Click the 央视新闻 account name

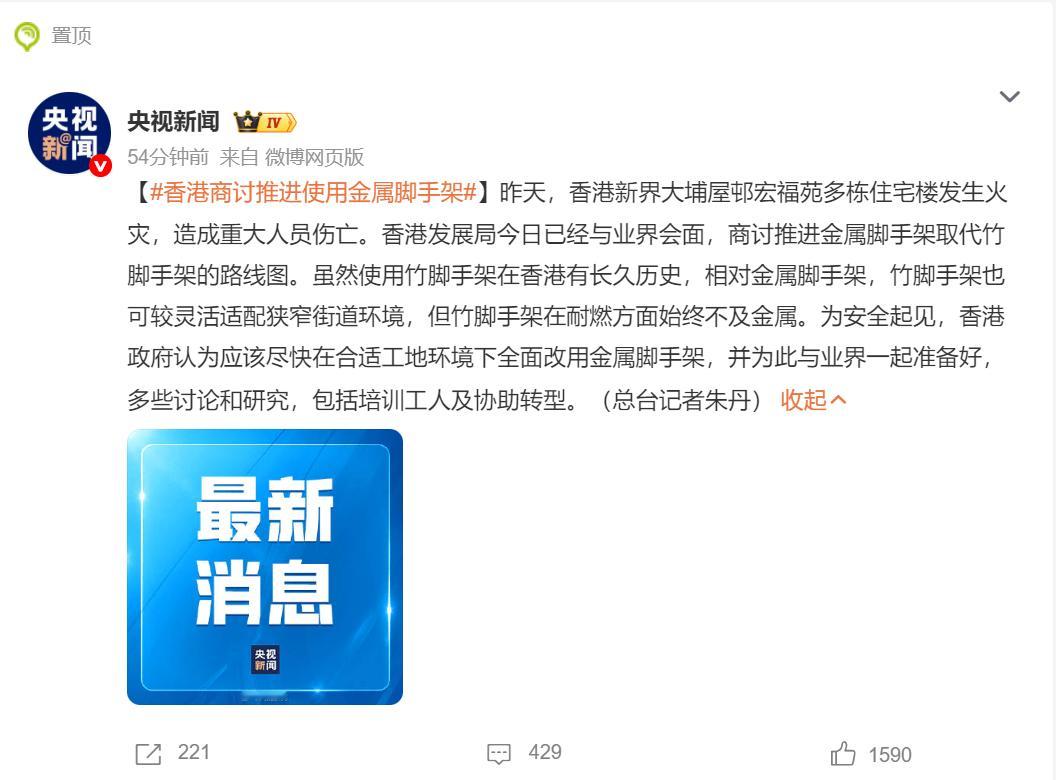[x=174, y=121]
